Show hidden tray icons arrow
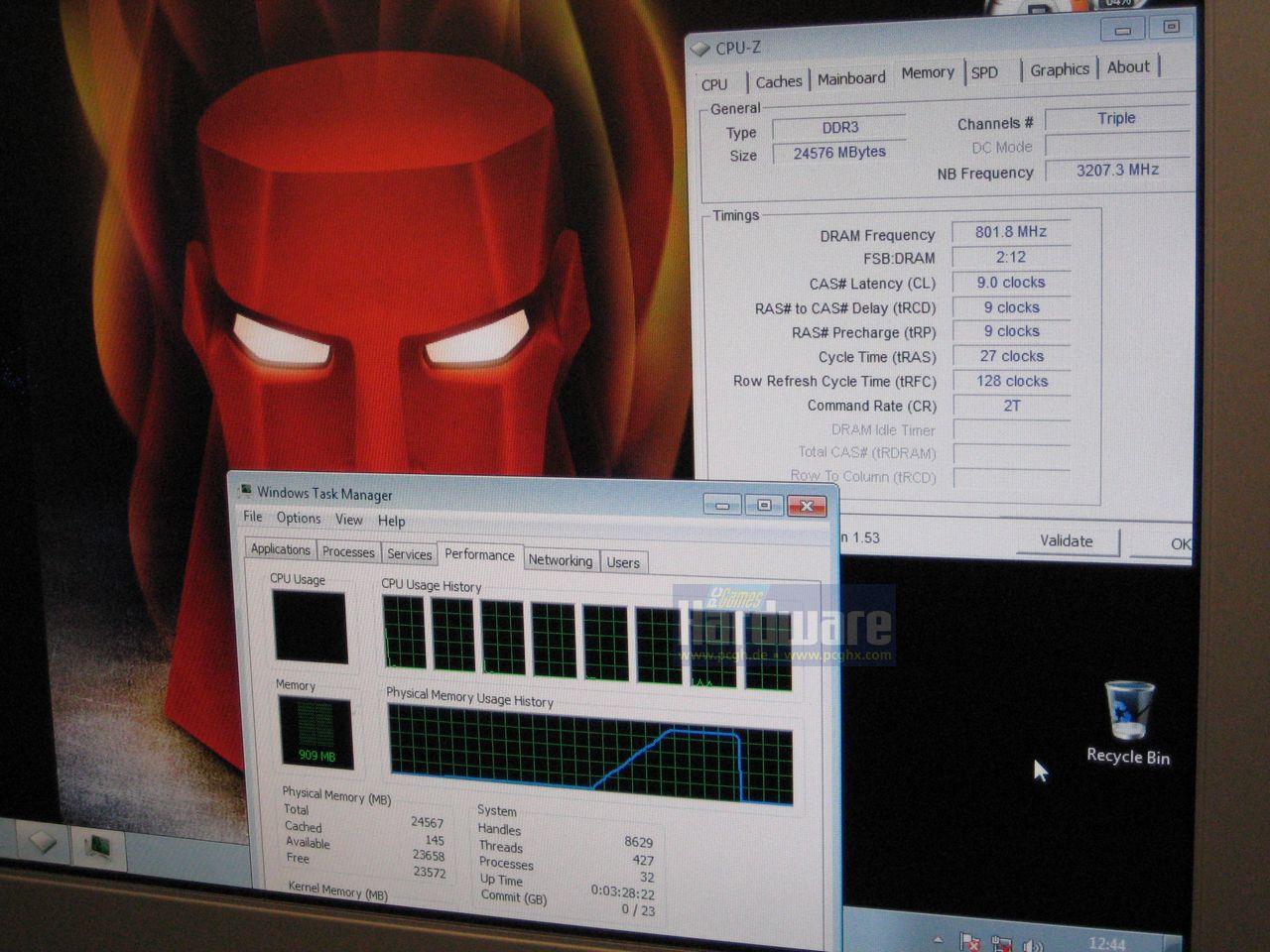Image resolution: width=1270 pixels, height=952 pixels. click(939, 939)
